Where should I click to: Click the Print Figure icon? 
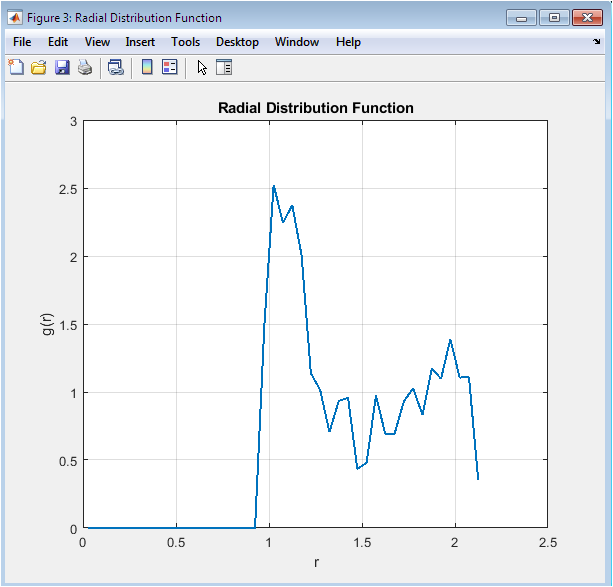[x=85, y=67]
